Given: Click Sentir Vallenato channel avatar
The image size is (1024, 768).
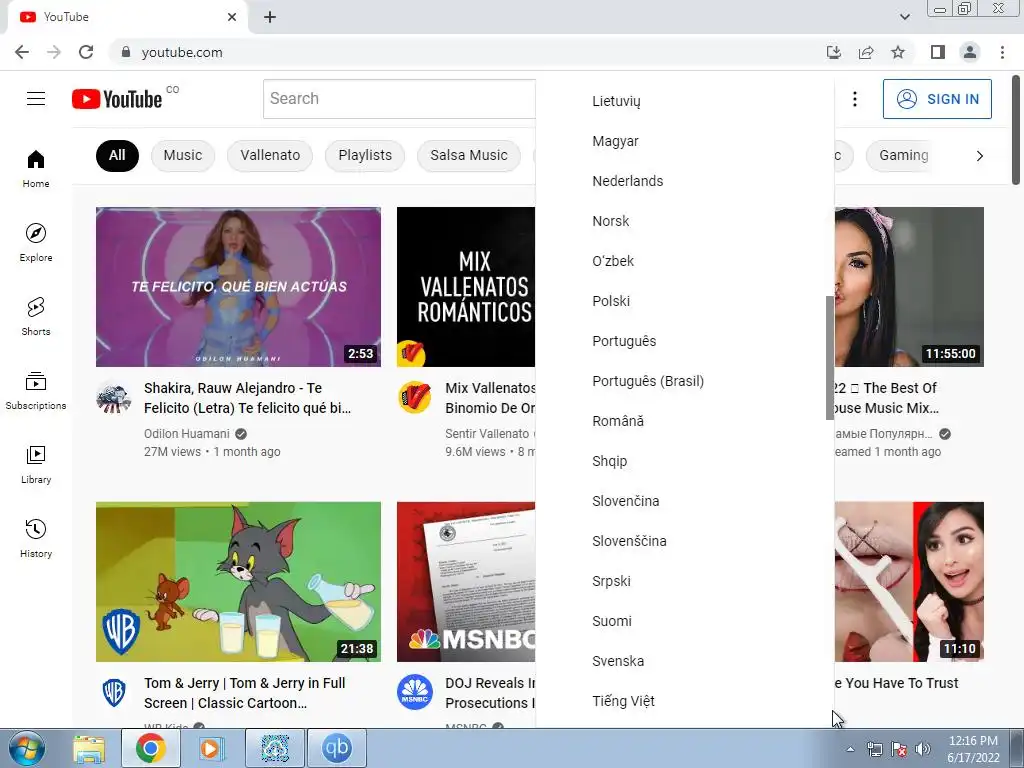Looking at the screenshot, I should pos(415,397).
